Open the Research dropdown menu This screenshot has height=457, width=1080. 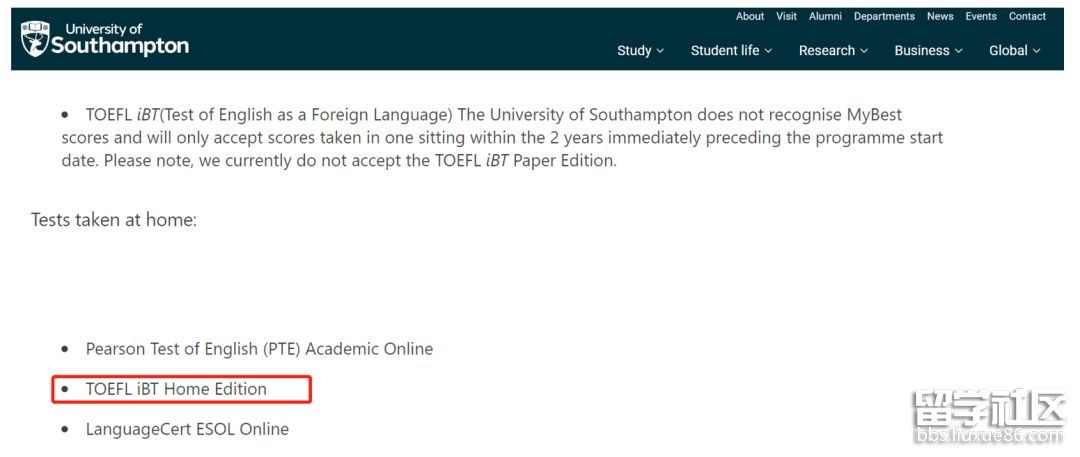(833, 50)
